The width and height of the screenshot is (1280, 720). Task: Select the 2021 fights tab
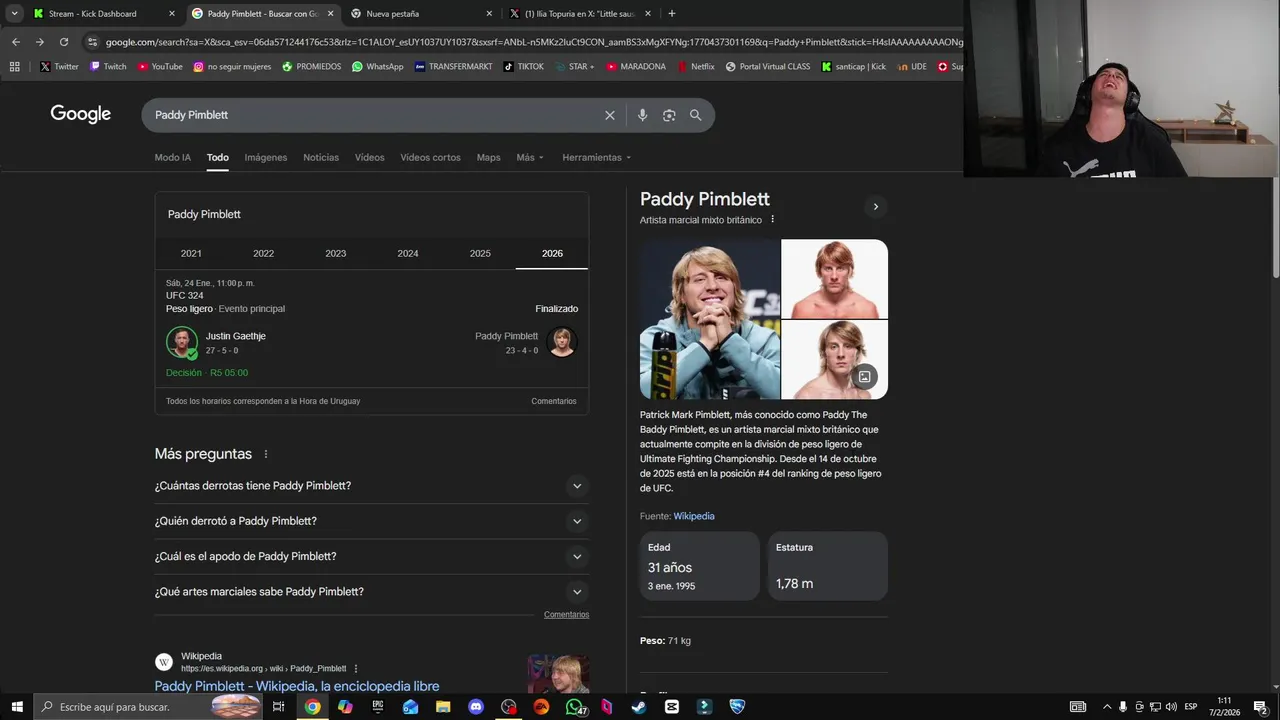coord(191,254)
